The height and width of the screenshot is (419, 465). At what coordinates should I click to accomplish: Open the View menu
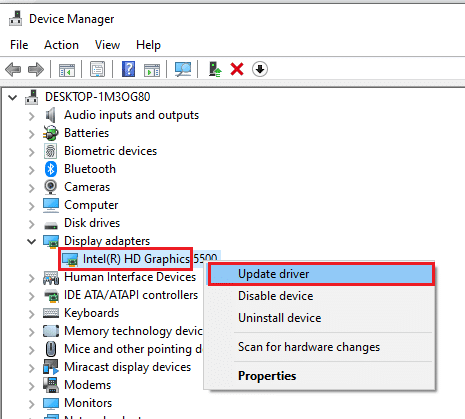pyautogui.click(x=107, y=45)
